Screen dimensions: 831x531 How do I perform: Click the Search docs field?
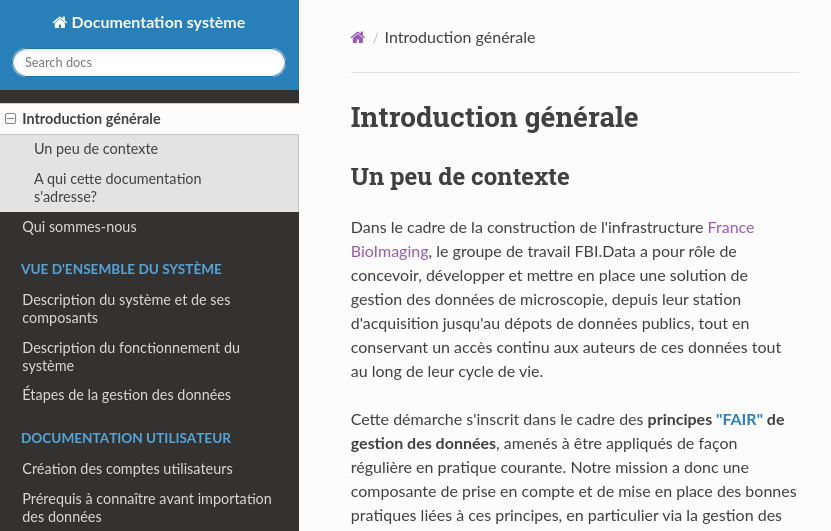149,63
